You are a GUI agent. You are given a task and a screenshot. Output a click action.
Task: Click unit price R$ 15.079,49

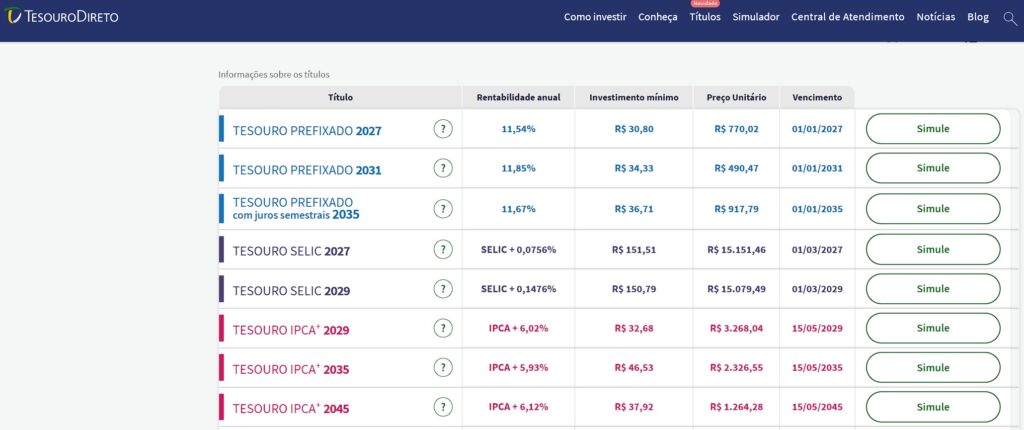[x=736, y=289]
